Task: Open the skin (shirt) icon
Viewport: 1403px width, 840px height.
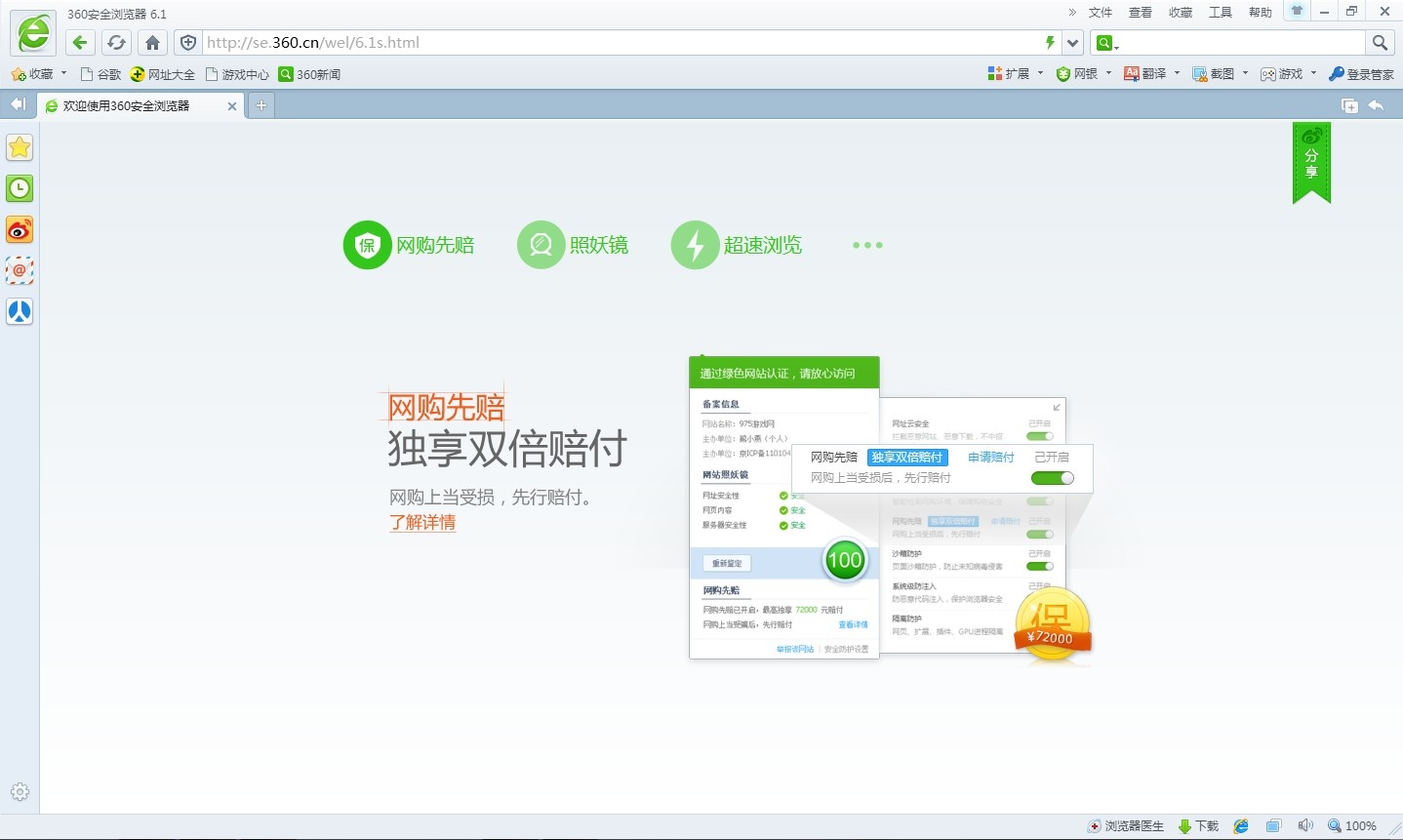Action: (1297, 12)
